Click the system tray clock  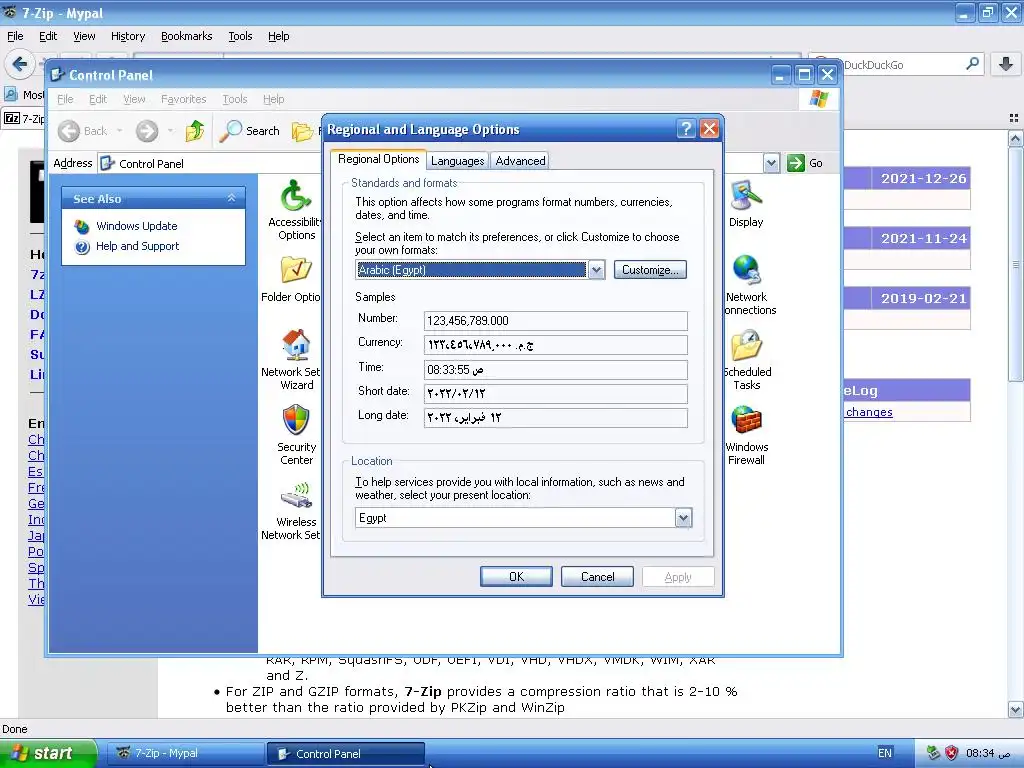[x=988, y=753]
